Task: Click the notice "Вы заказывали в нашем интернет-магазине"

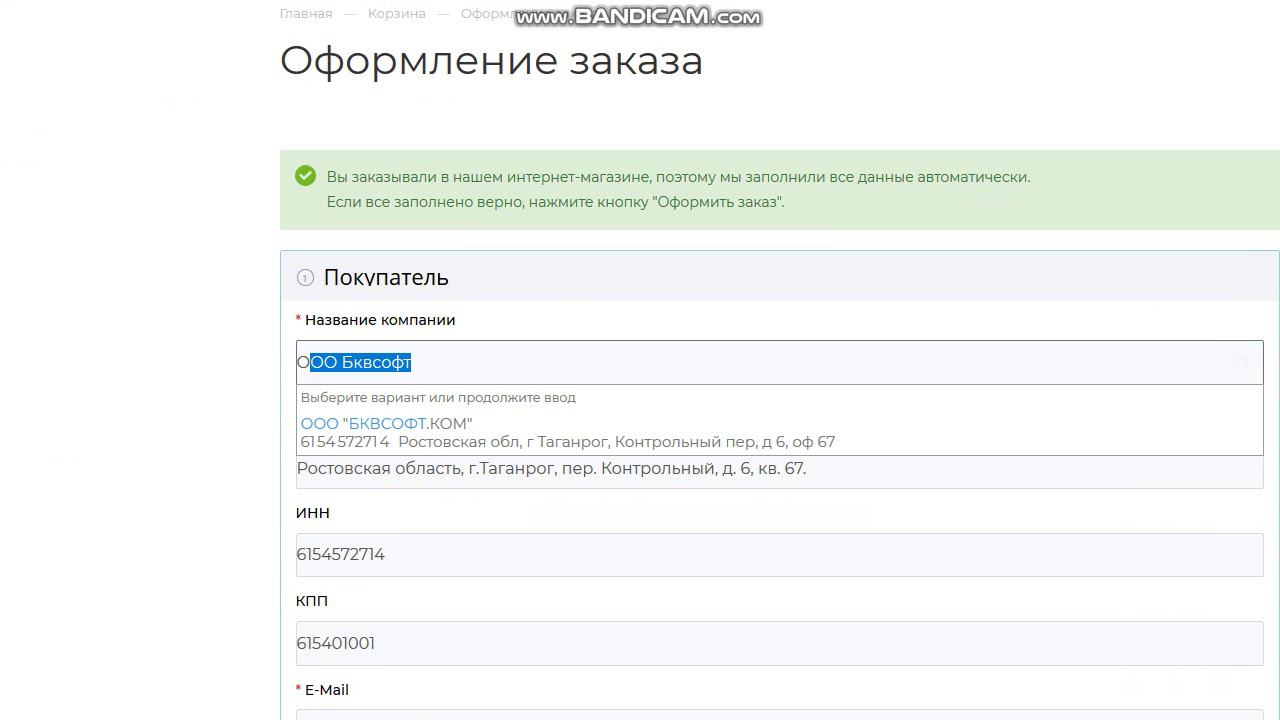Action: (678, 177)
